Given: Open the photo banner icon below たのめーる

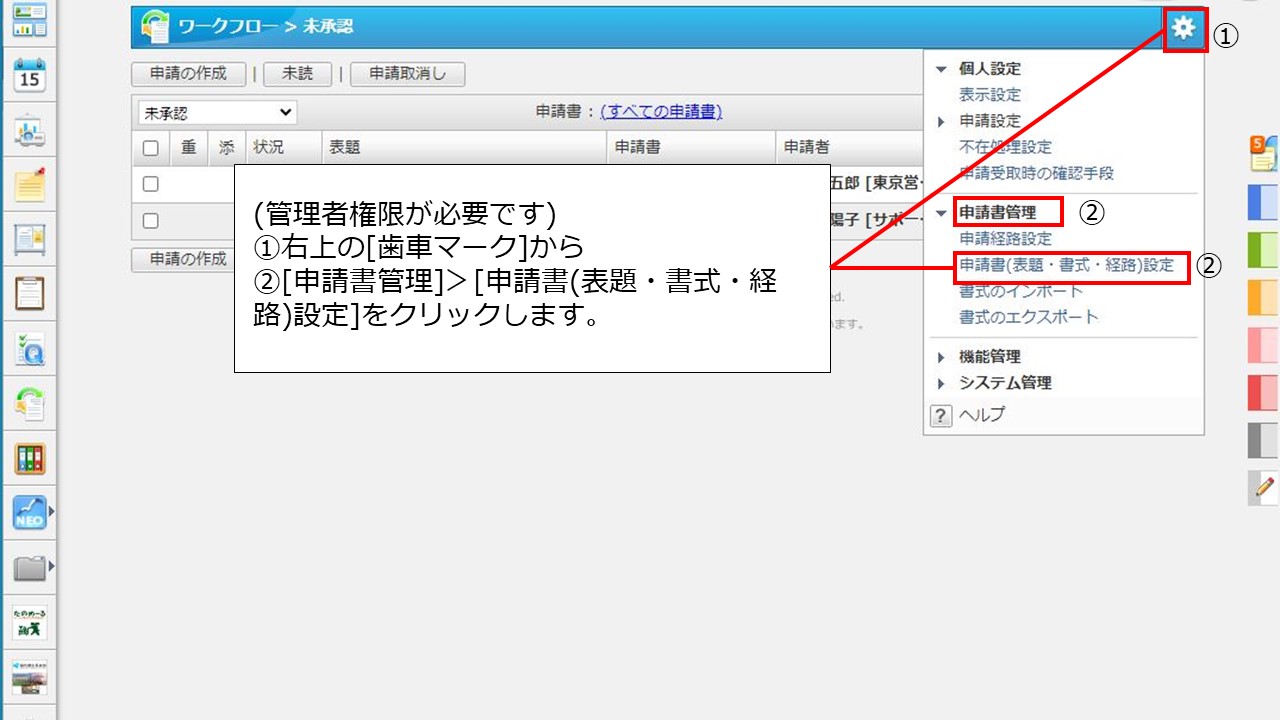Looking at the screenshot, I should pos(30,676).
